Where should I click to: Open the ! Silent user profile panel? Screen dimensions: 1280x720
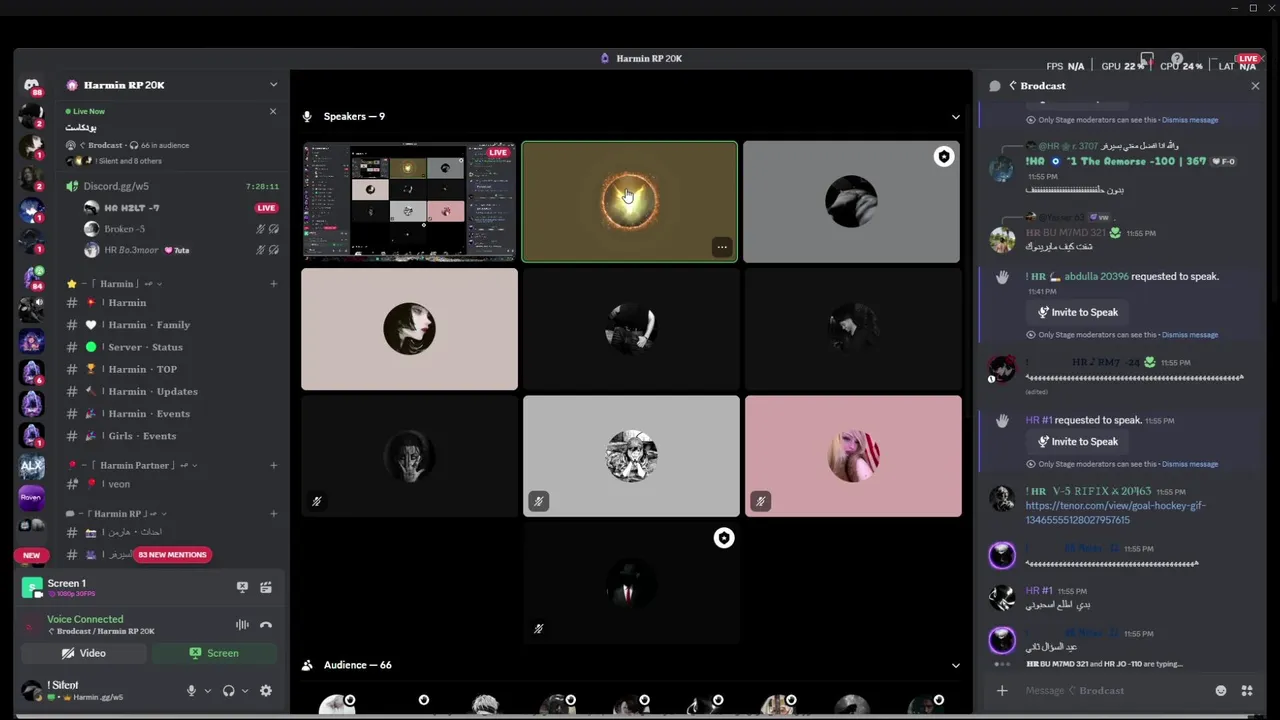click(85, 690)
